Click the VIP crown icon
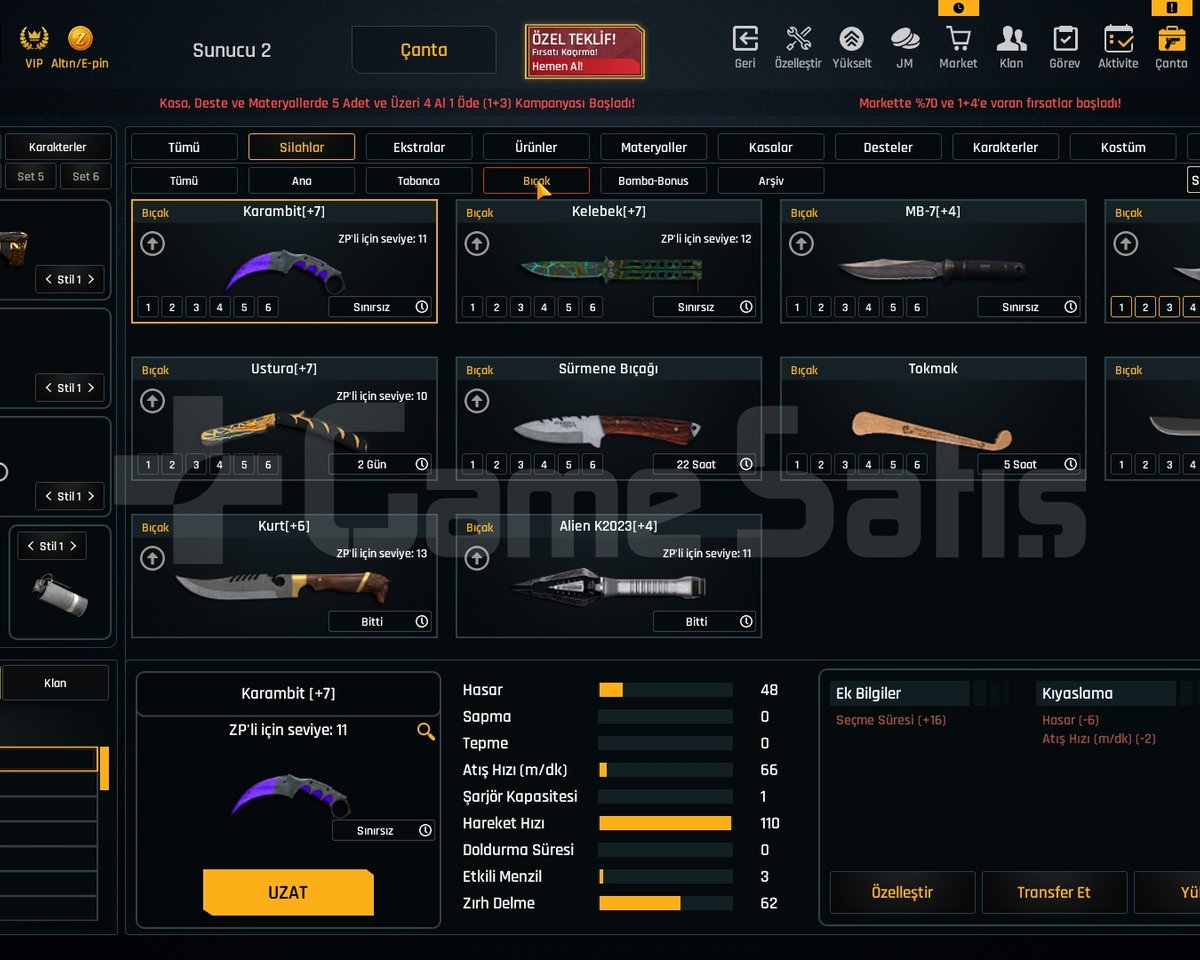Viewport: 1200px width, 960px height. point(34,39)
